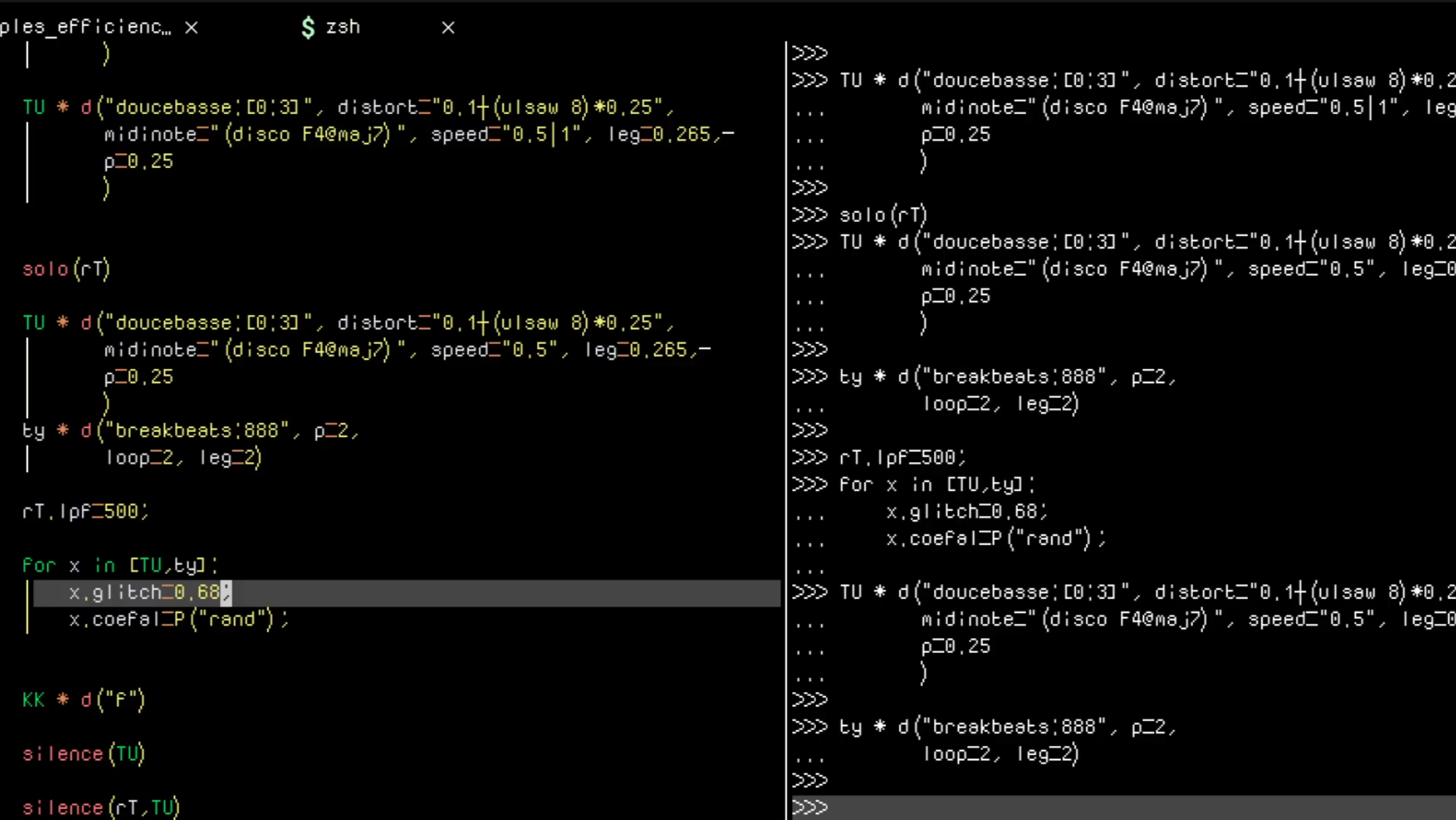Click the first TU * d("doucebasse line in editor
Viewport: 1456px width, 820px height.
(347, 107)
